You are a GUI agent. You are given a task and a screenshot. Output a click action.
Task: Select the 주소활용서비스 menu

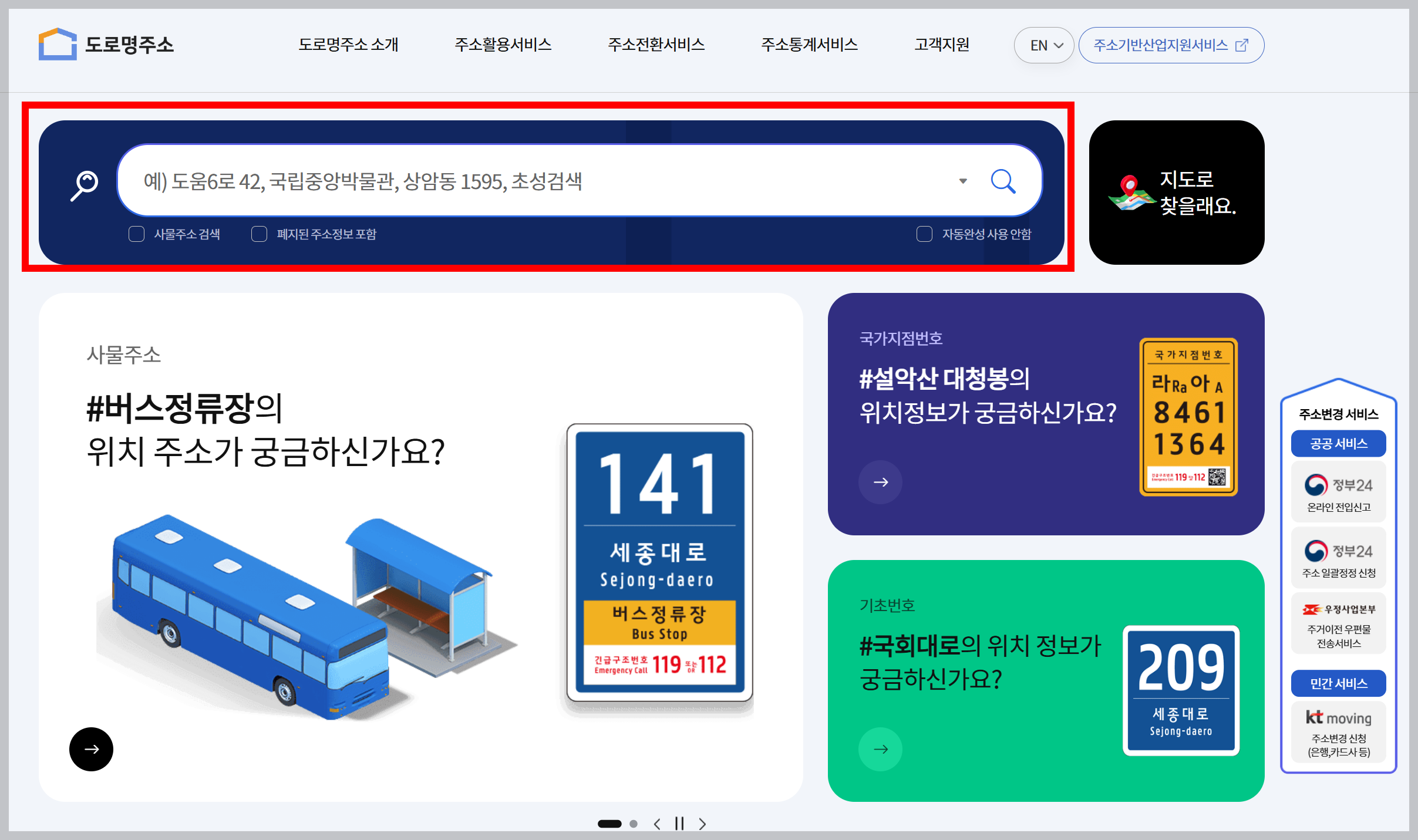(x=504, y=45)
